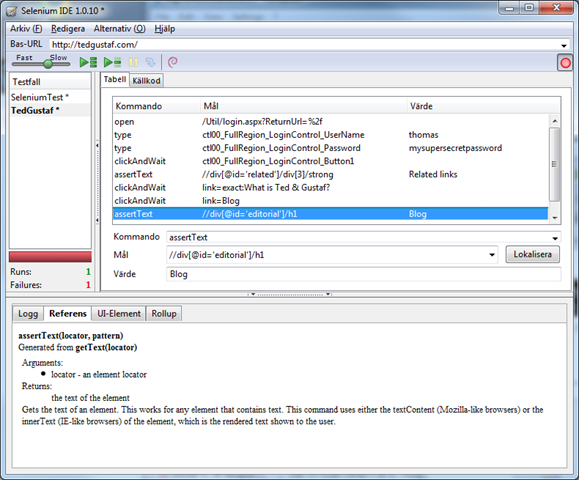Screen dimensions: 579x480
Task: Toggle the red Record button
Action: 565,63
